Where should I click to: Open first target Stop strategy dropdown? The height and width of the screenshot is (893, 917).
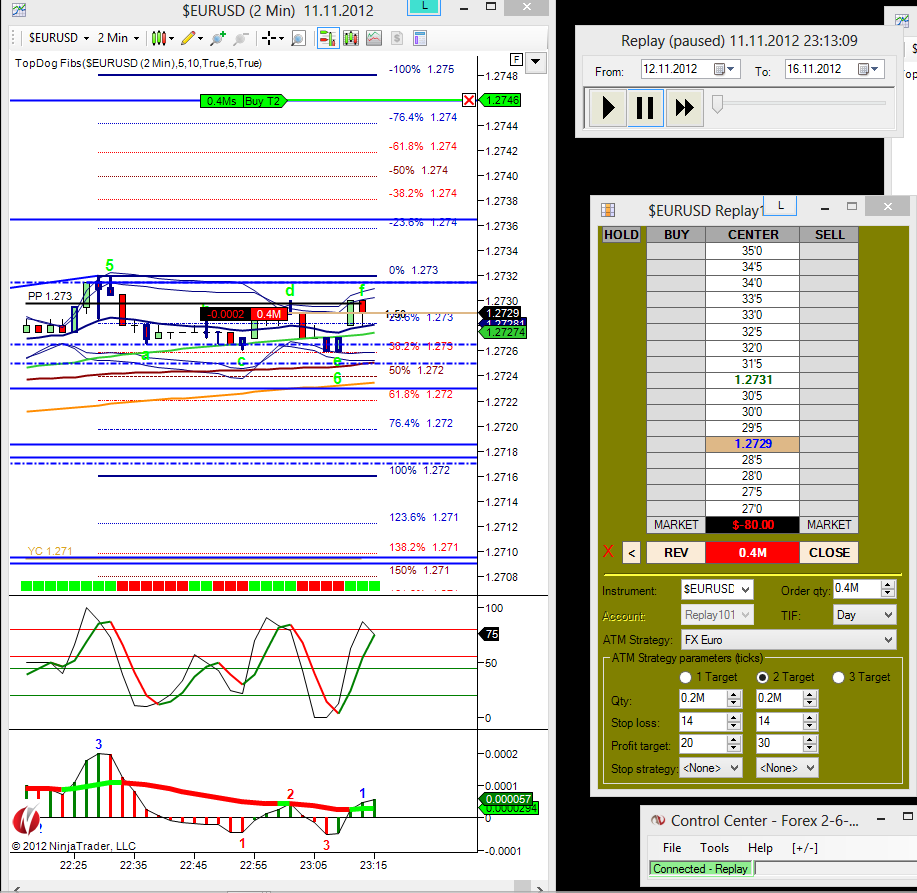click(x=711, y=768)
